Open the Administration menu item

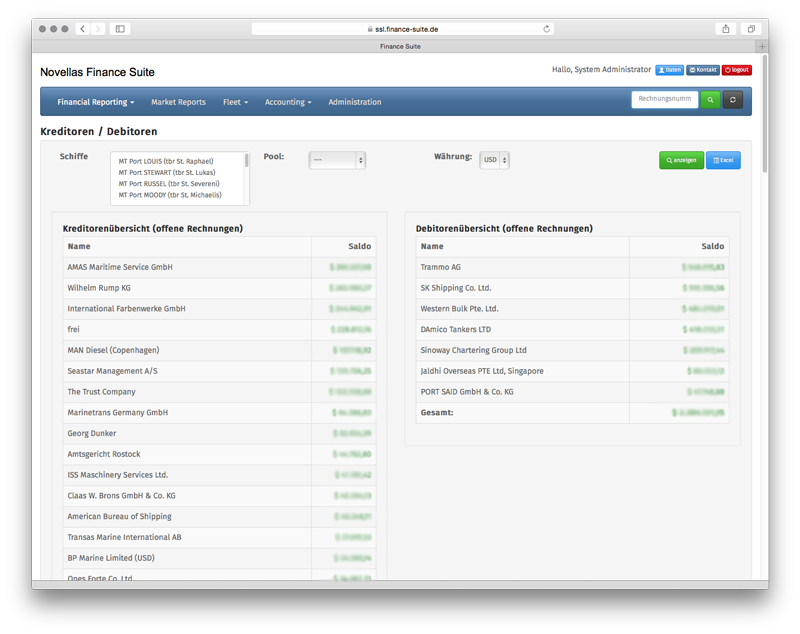point(355,102)
